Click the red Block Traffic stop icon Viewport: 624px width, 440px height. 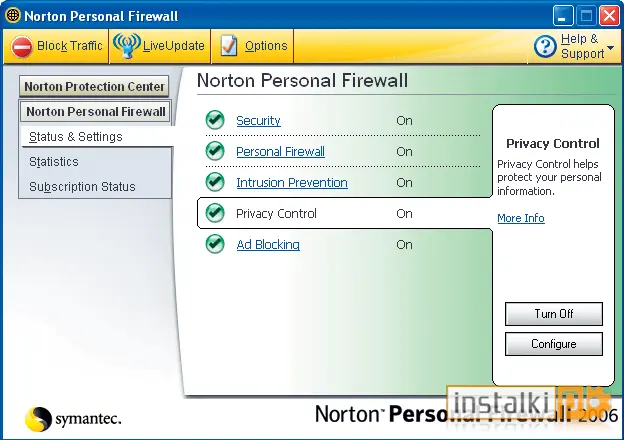pos(21,47)
